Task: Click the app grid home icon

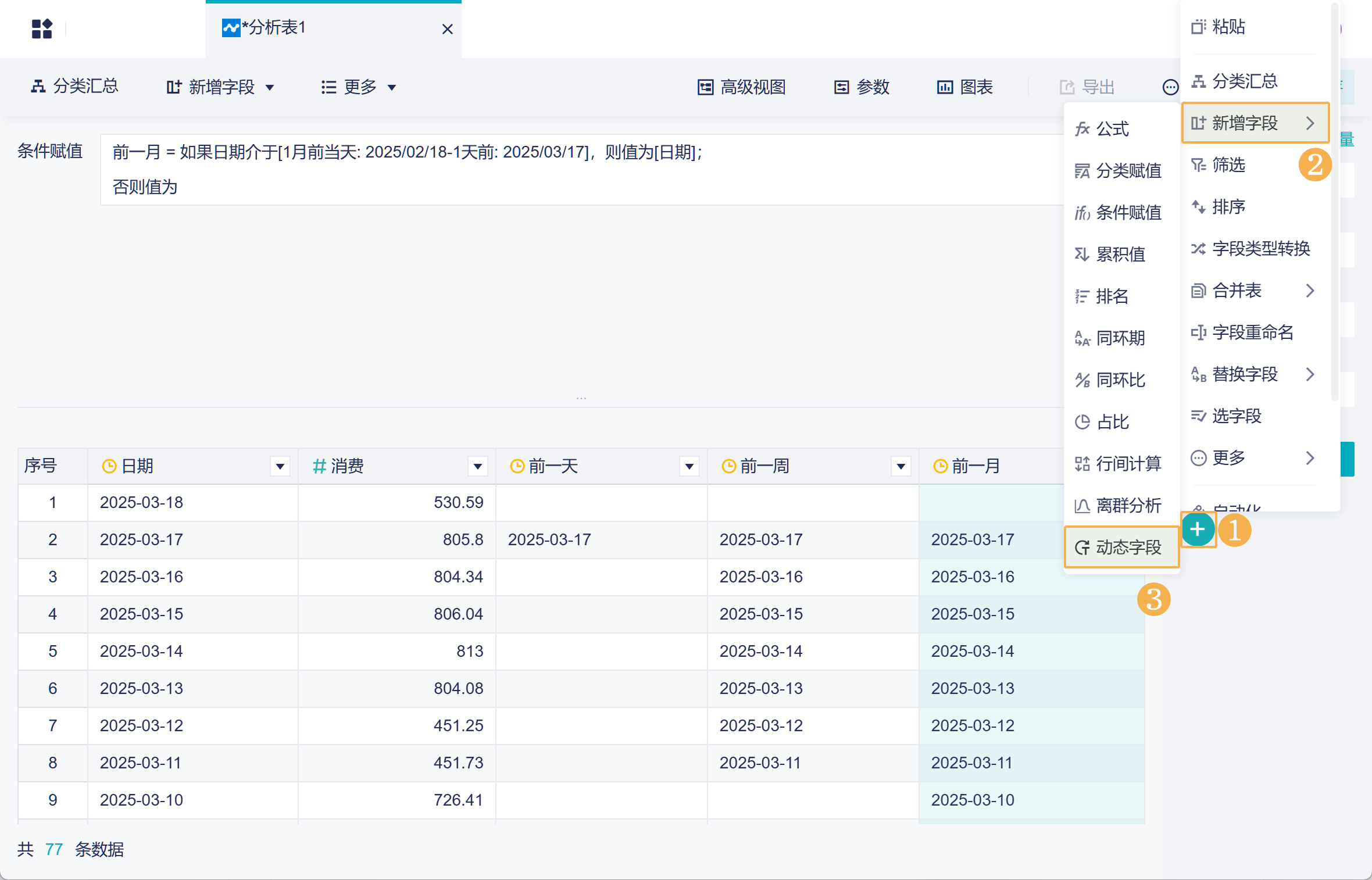Action: pos(42,28)
